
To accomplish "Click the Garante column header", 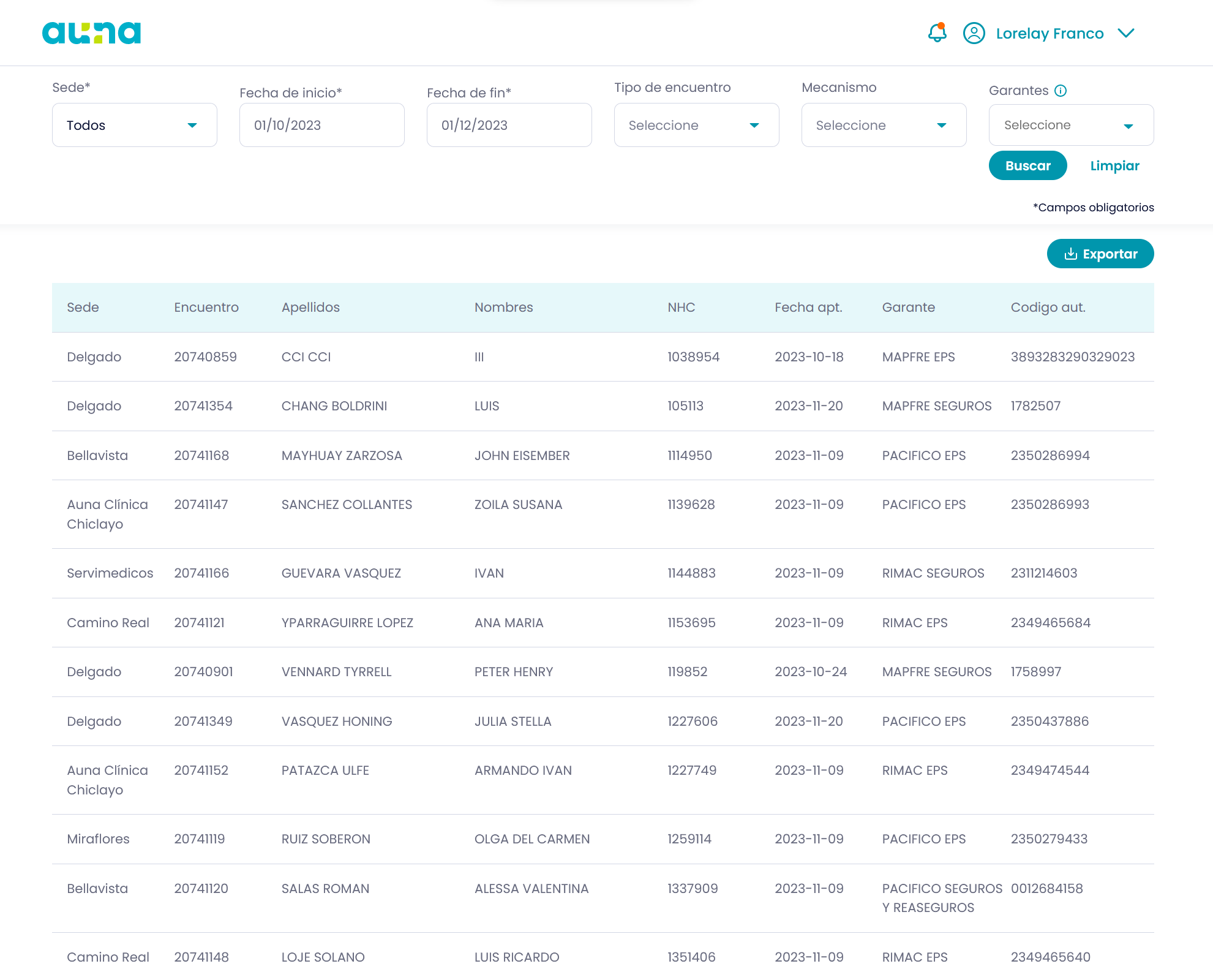I will [x=908, y=307].
